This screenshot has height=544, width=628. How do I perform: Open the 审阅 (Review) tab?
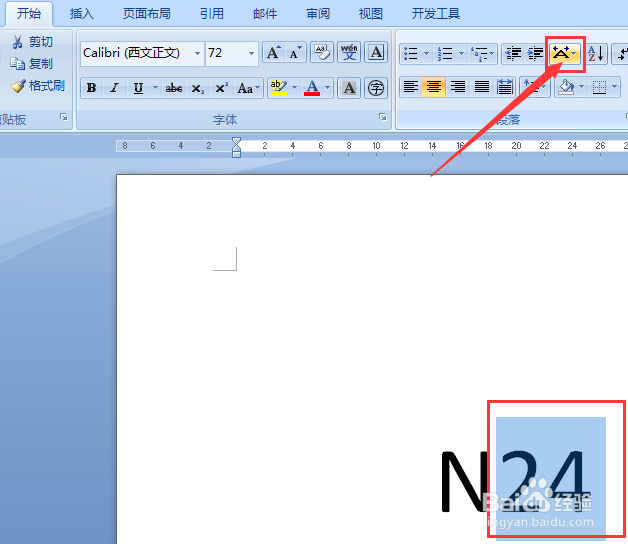[x=318, y=14]
